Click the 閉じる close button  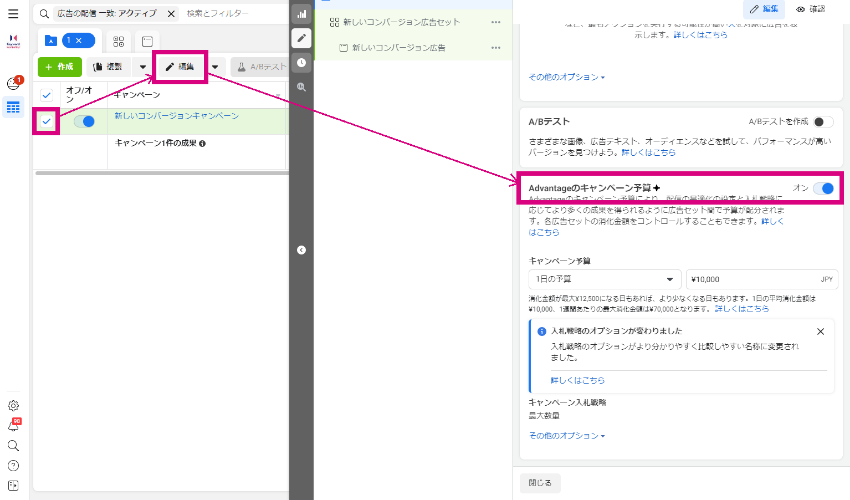[540, 483]
